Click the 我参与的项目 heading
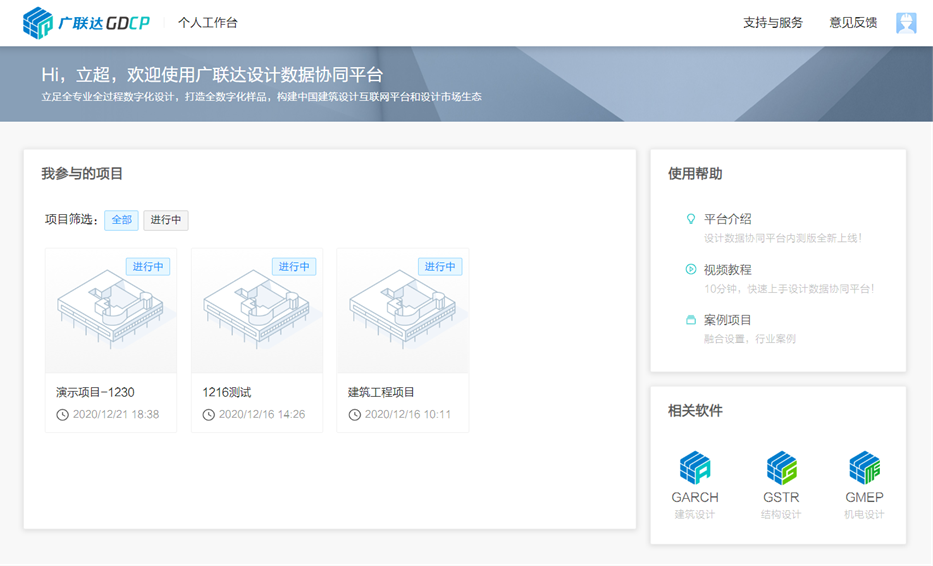 (x=82, y=174)
